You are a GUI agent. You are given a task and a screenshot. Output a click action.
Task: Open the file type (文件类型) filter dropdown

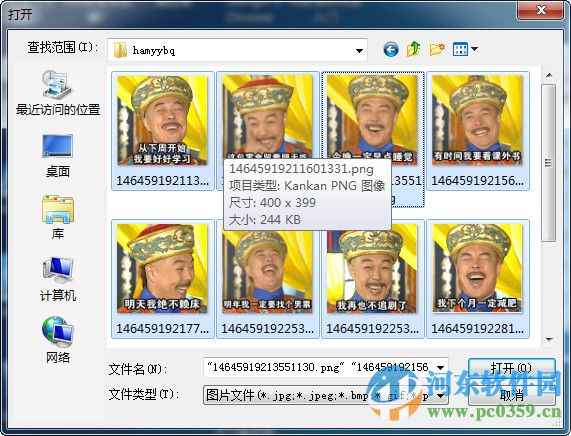pyautogui.click(x=325, y=395)
